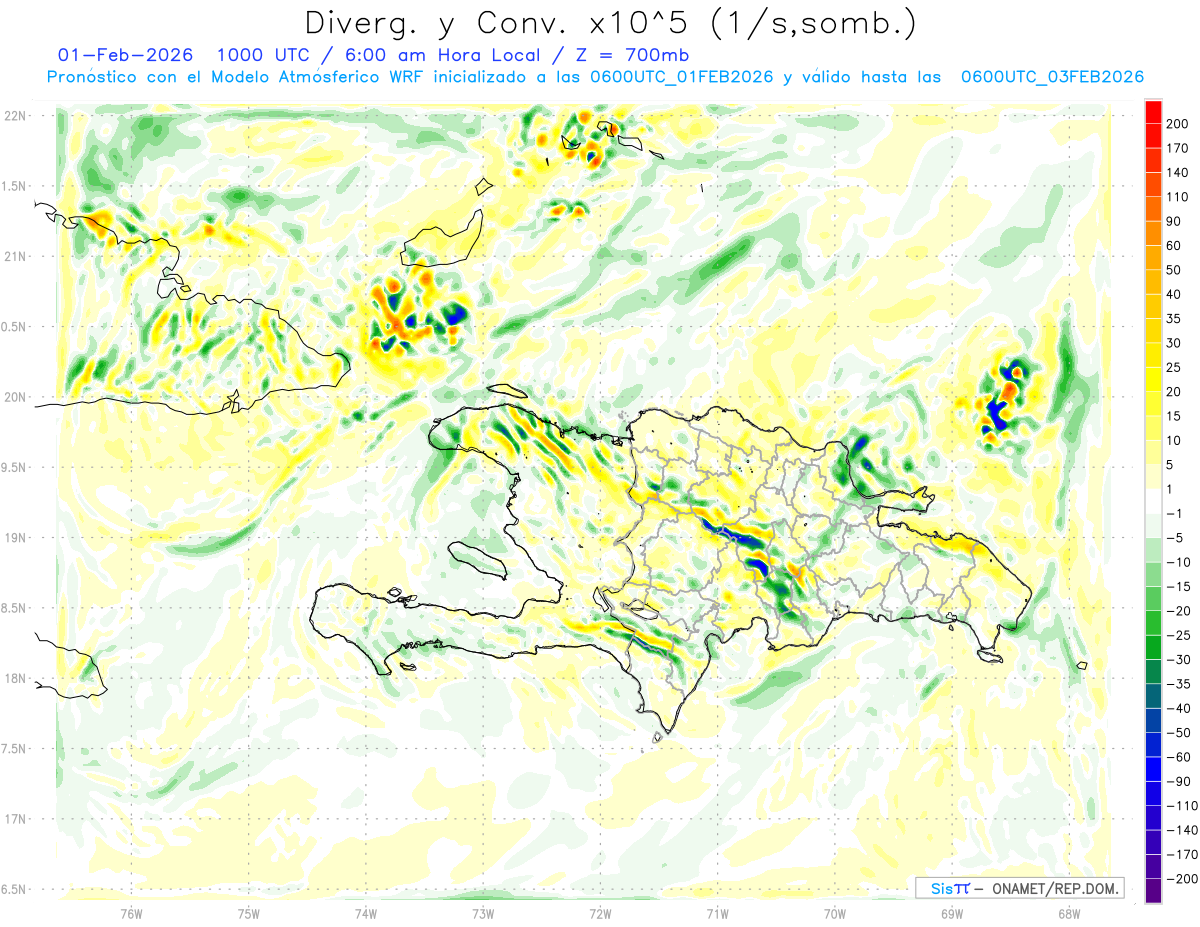Viewport: 1200px width, 927px height.
Task: Click the '7.5N' latitude label
Action: pyautogui.click(x=13, y=749)
